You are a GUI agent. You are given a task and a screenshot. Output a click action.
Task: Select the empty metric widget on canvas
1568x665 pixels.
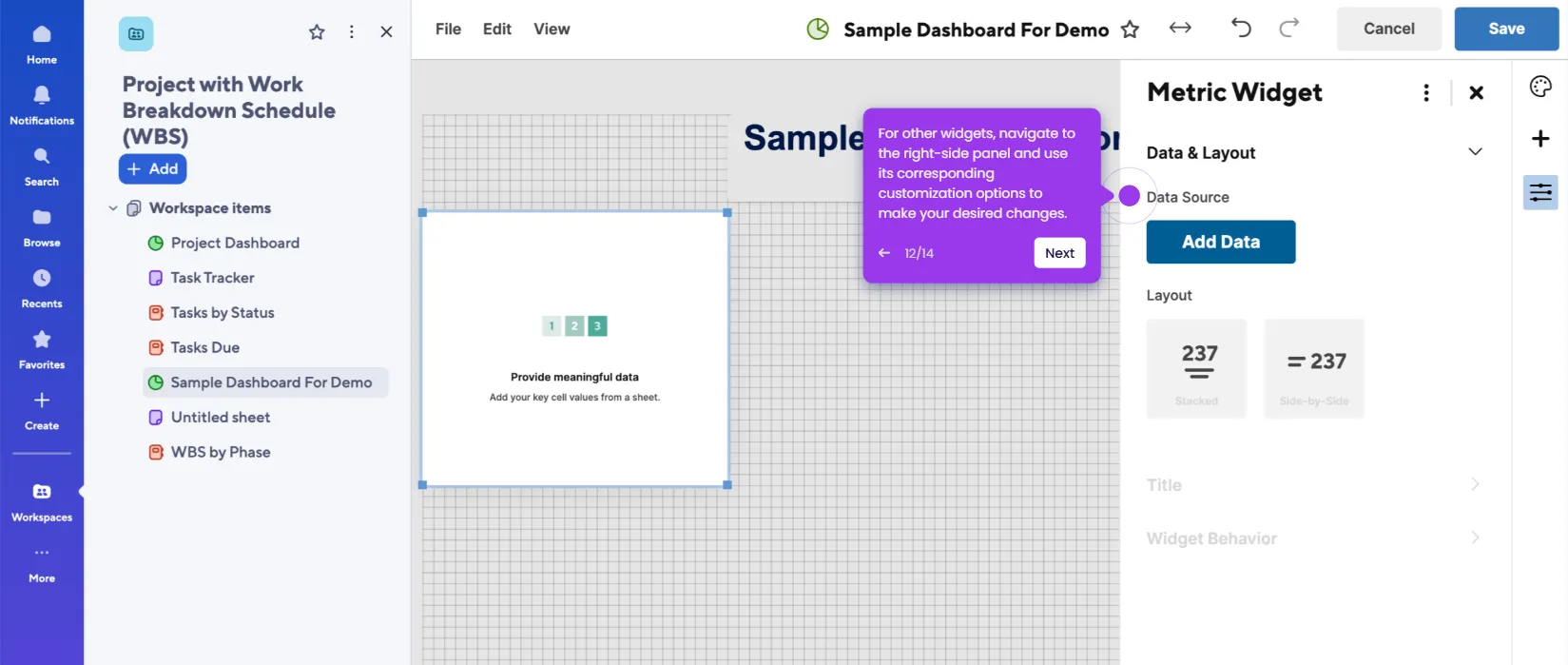point(574,349)
